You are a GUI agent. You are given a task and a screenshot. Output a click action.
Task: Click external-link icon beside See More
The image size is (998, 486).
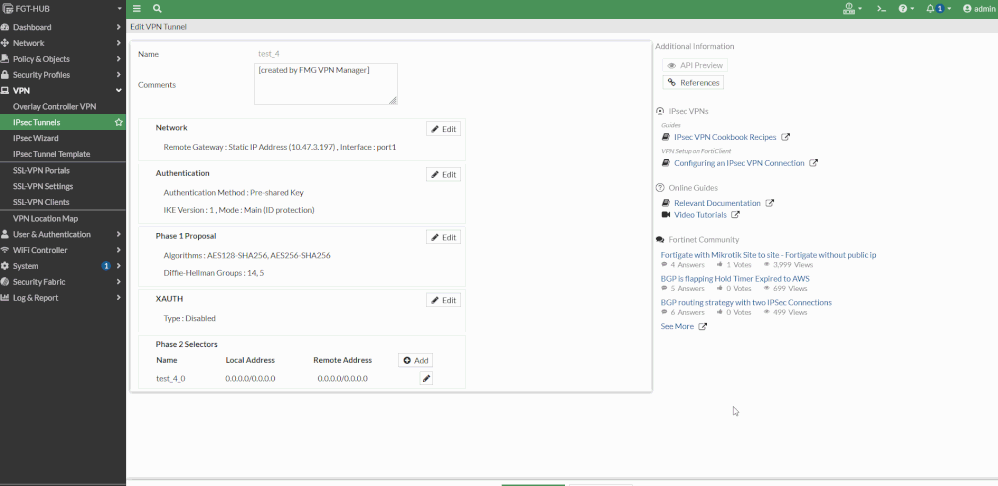click(x=703, y=326)
